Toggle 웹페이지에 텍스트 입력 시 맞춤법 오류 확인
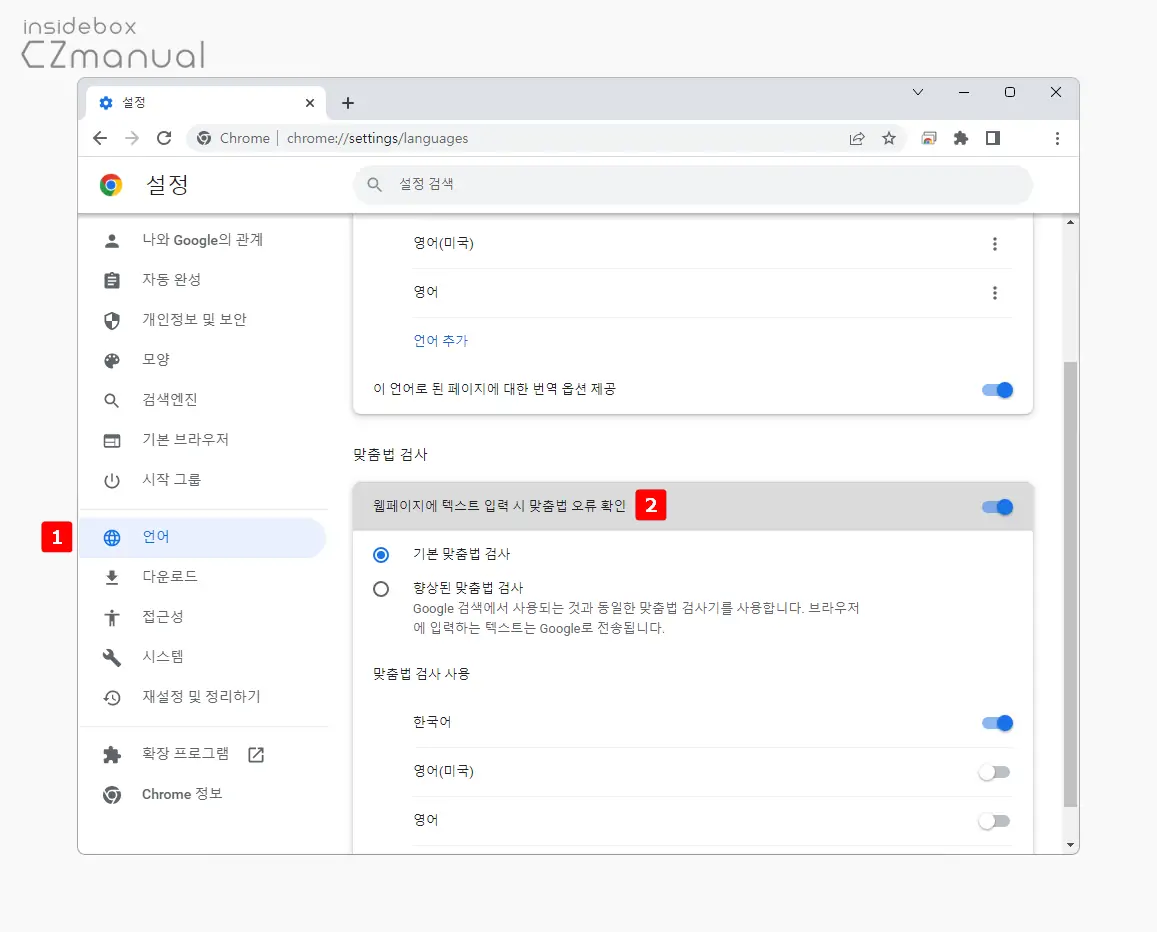The height and width of the screenshot is (932, 1157). click(x=997, y=507)
